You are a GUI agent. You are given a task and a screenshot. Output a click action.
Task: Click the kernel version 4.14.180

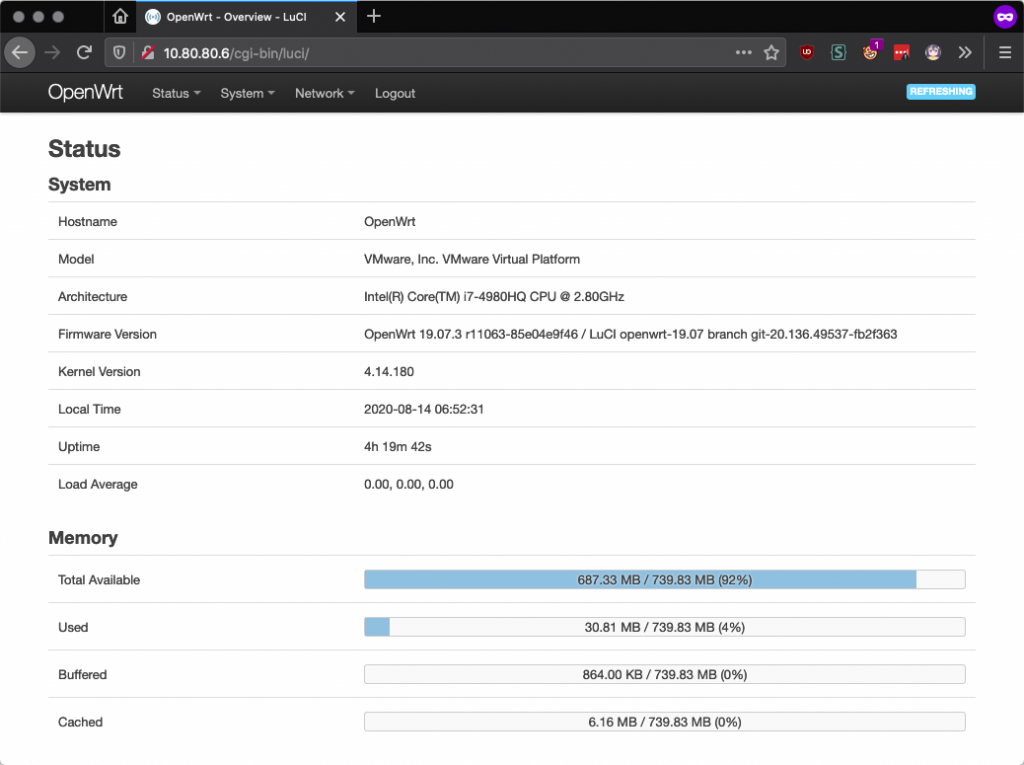point(389,372)
